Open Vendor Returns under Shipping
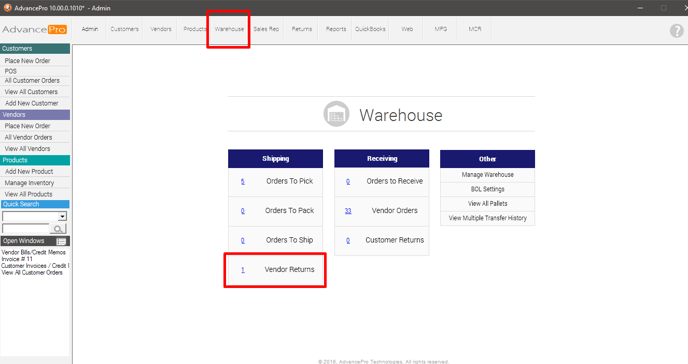688x364 pixels. [289, 269]
